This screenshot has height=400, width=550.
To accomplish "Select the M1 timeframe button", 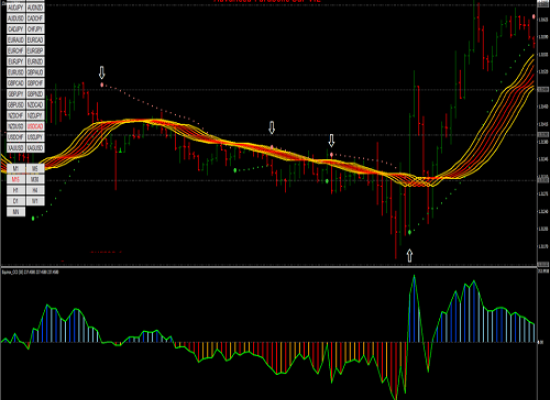I will click(16, 169).
